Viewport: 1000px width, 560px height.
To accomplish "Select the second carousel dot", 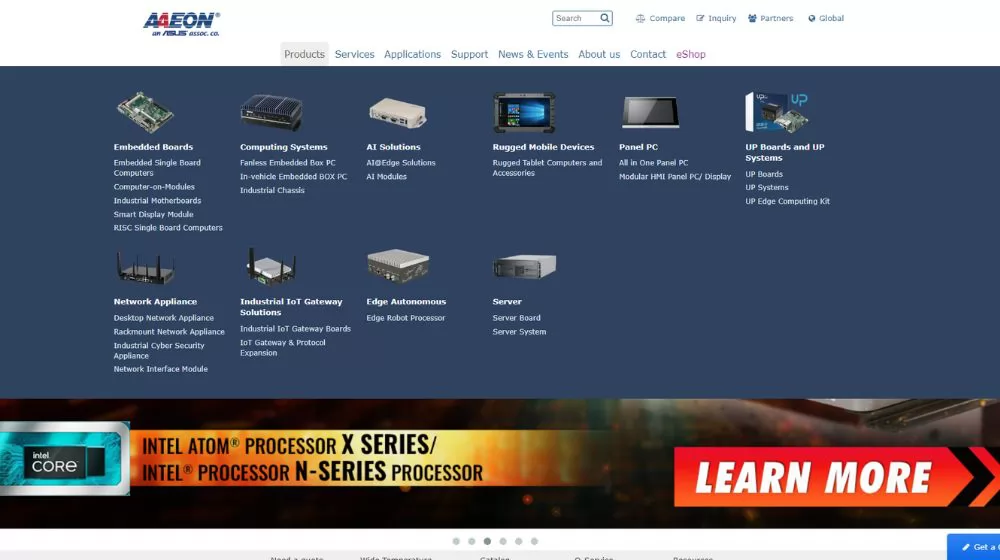I will click(x=471, y=541).
